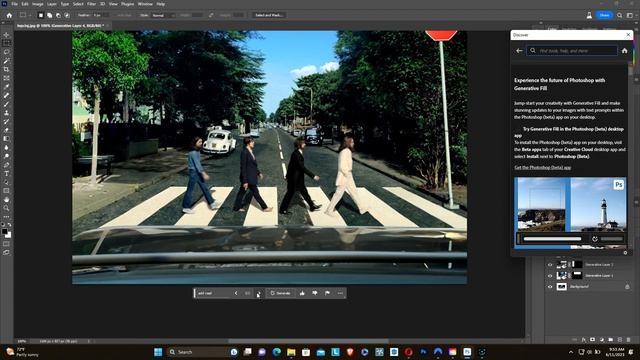Select the Eraser tool

[x=6, y=130]
